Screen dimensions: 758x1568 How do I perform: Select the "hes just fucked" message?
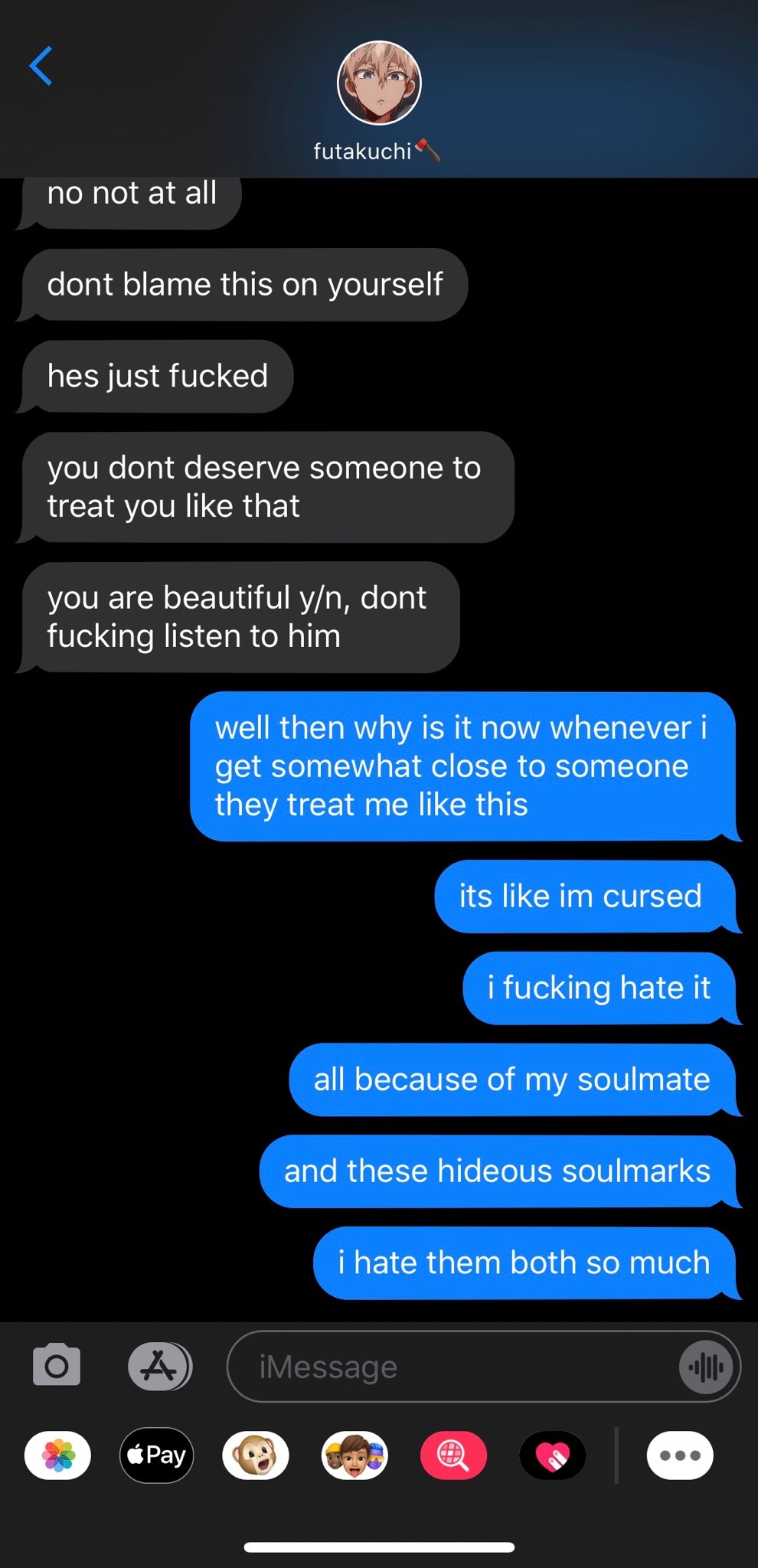click(x=157, y=376)
